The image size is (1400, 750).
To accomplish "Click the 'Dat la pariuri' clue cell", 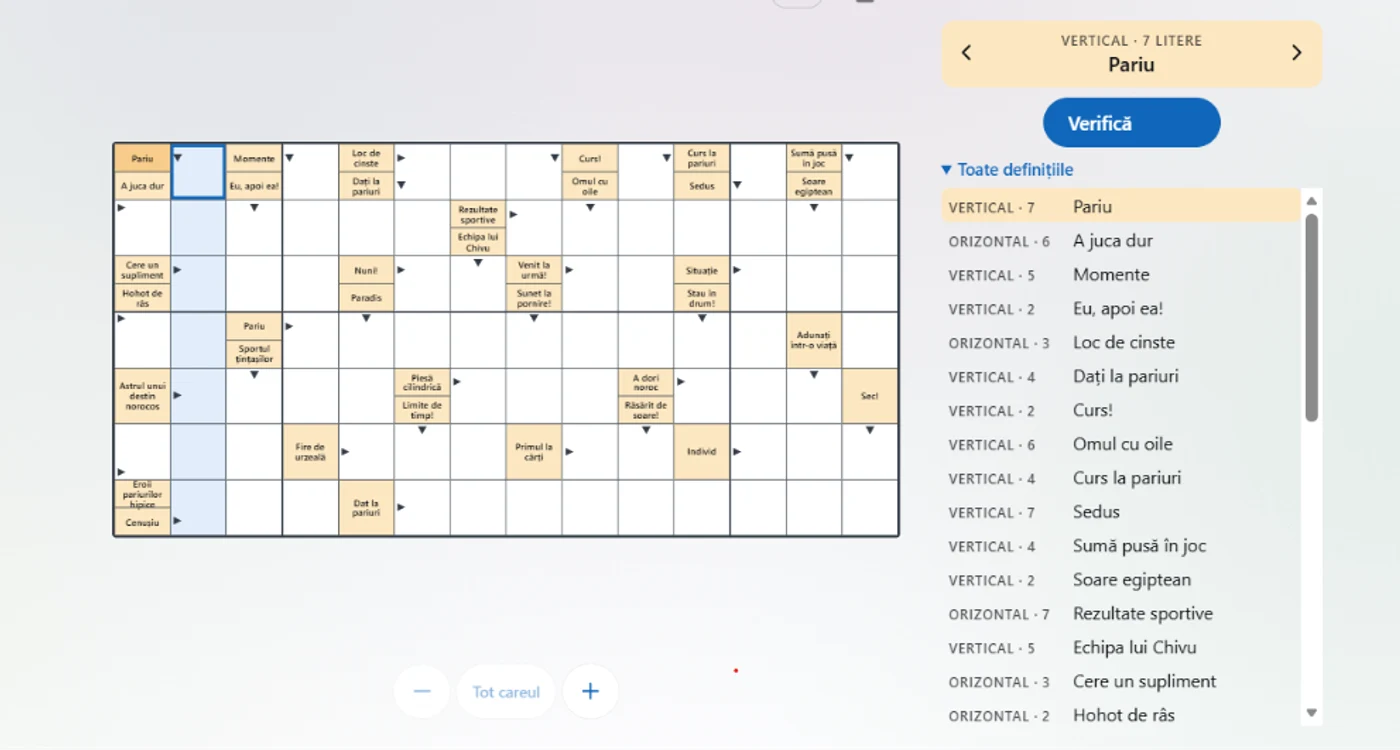I will click(366, 508).
